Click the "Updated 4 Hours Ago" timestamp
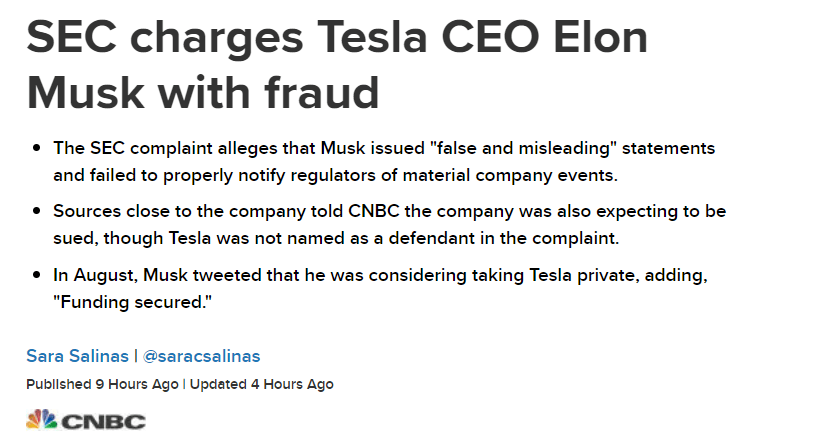The width and height of the screenshot is (832, 441). (262, 384)
